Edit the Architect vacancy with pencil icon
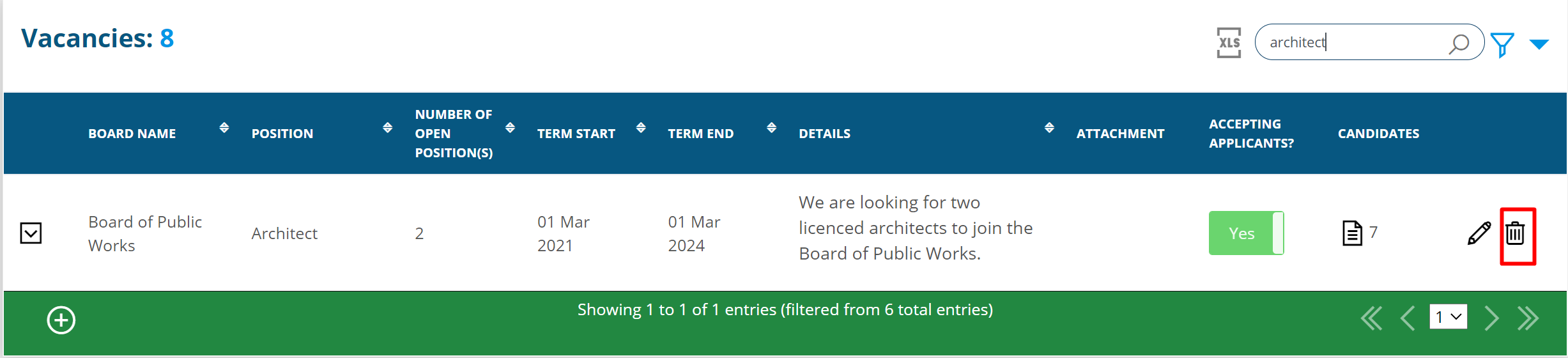 (x=1479, y=233)
